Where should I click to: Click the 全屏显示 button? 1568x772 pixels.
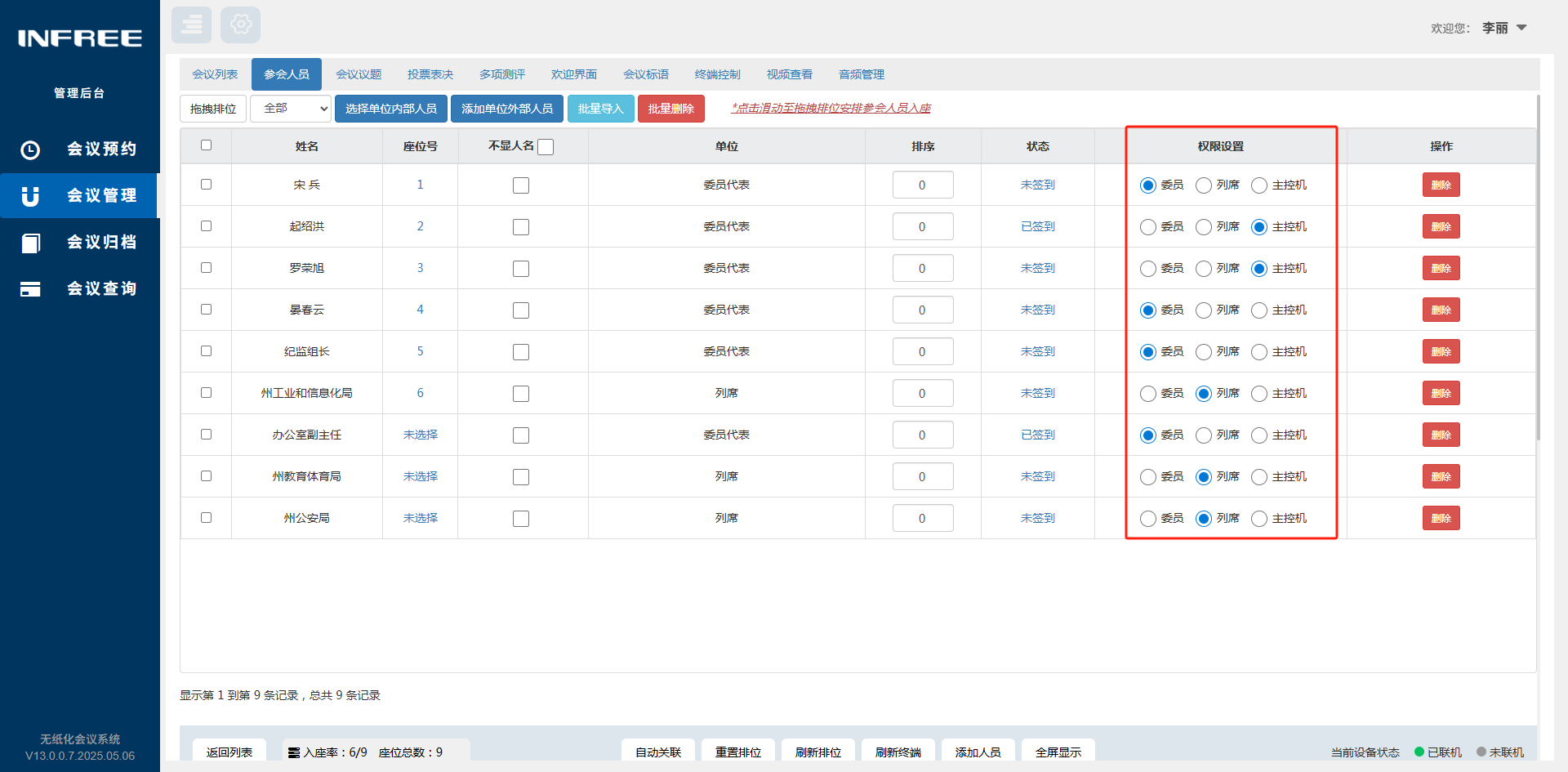1058,752
